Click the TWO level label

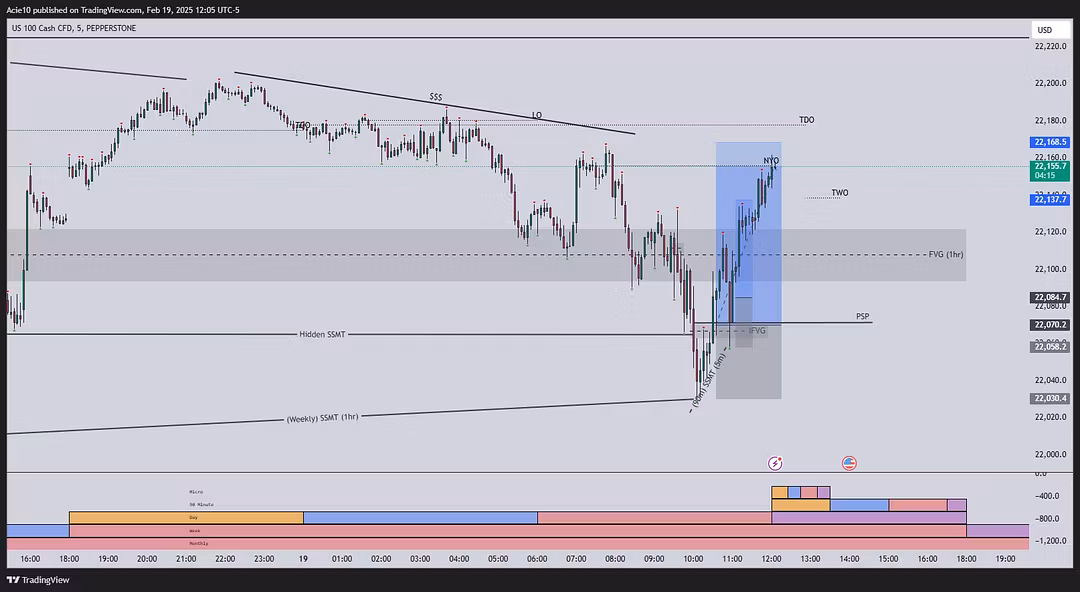839,193
